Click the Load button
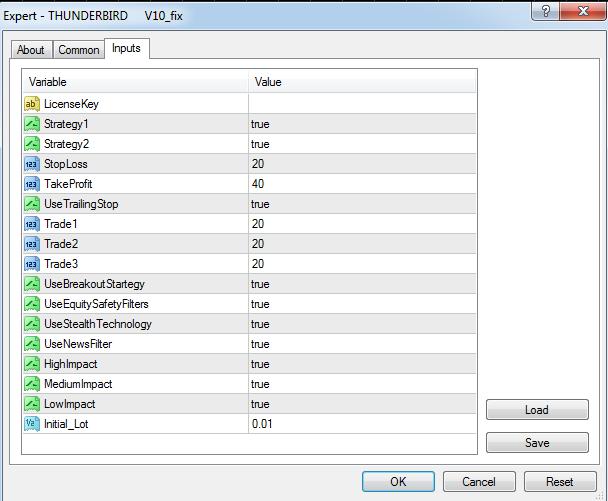 click(x=537, y=410)
